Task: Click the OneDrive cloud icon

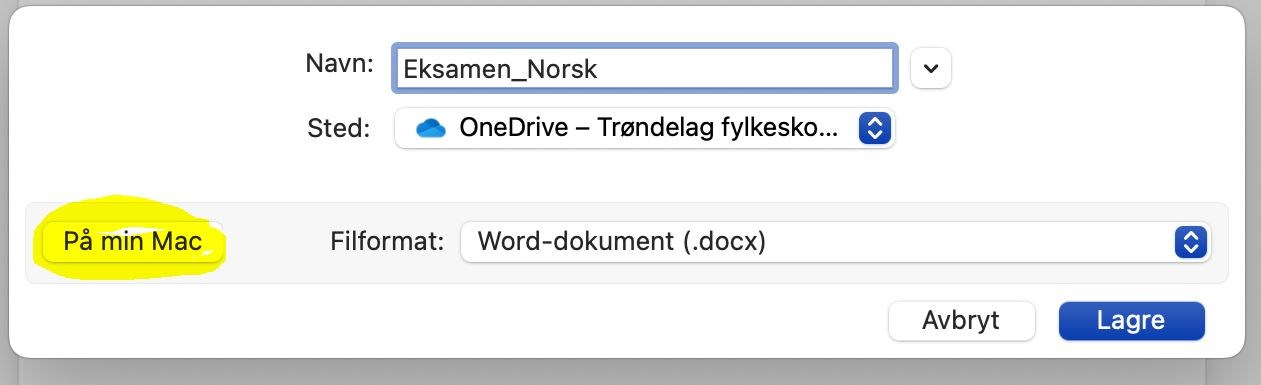Action: pos(431,128)
